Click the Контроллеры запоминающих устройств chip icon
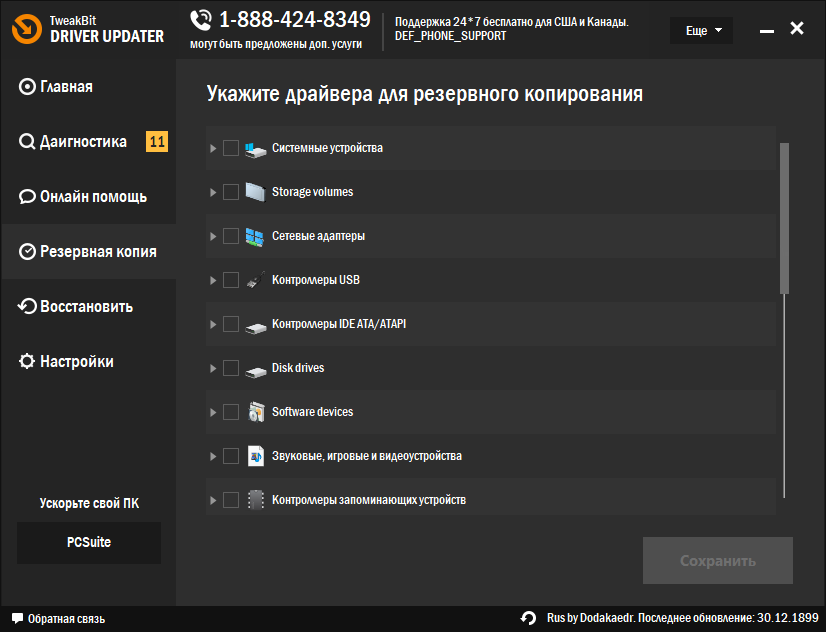Screen dimensions: 826x632 (x=255, y=500)
